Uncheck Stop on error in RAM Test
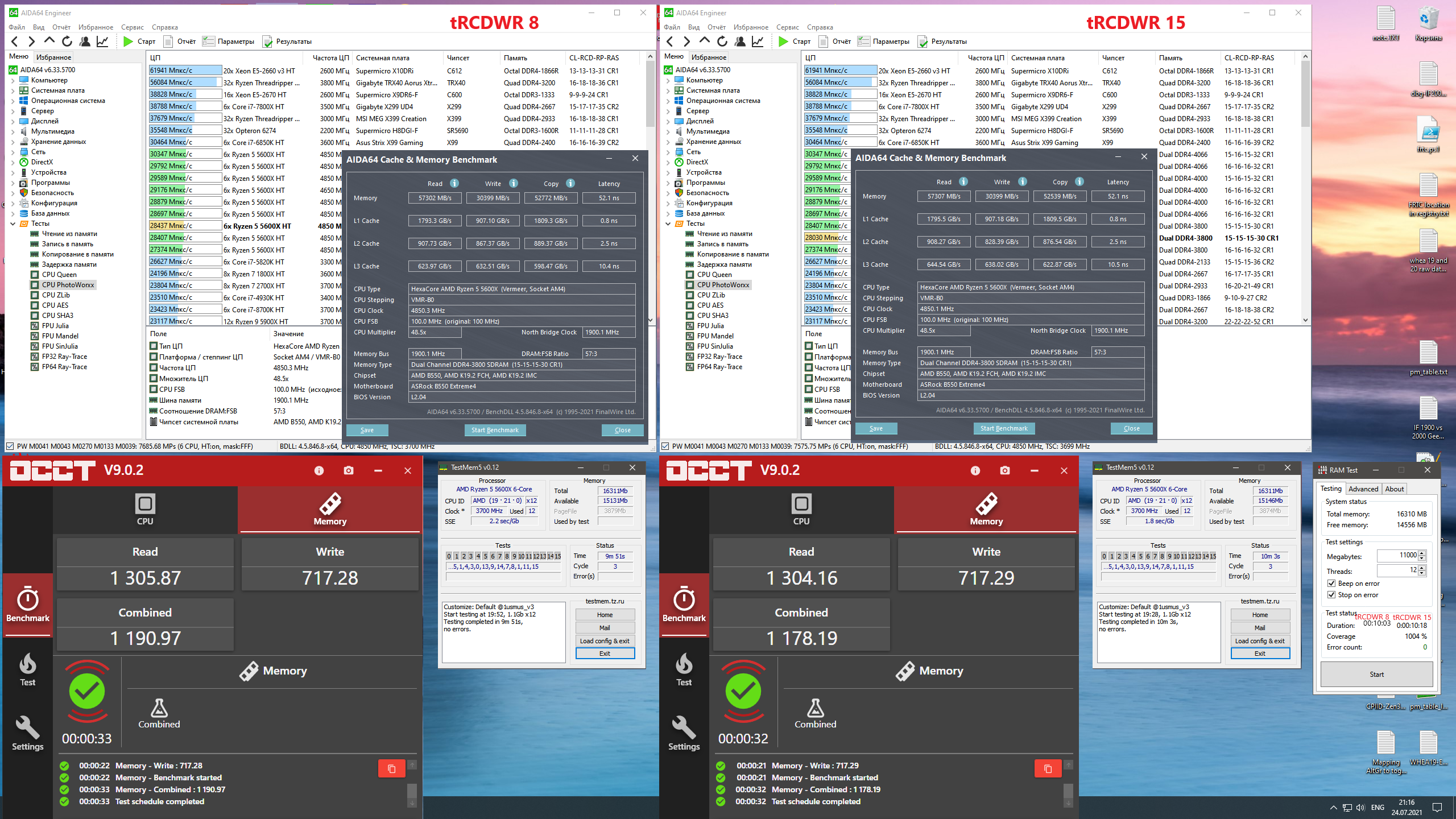Viewport: 1456px width, 819px height. 1331,595
